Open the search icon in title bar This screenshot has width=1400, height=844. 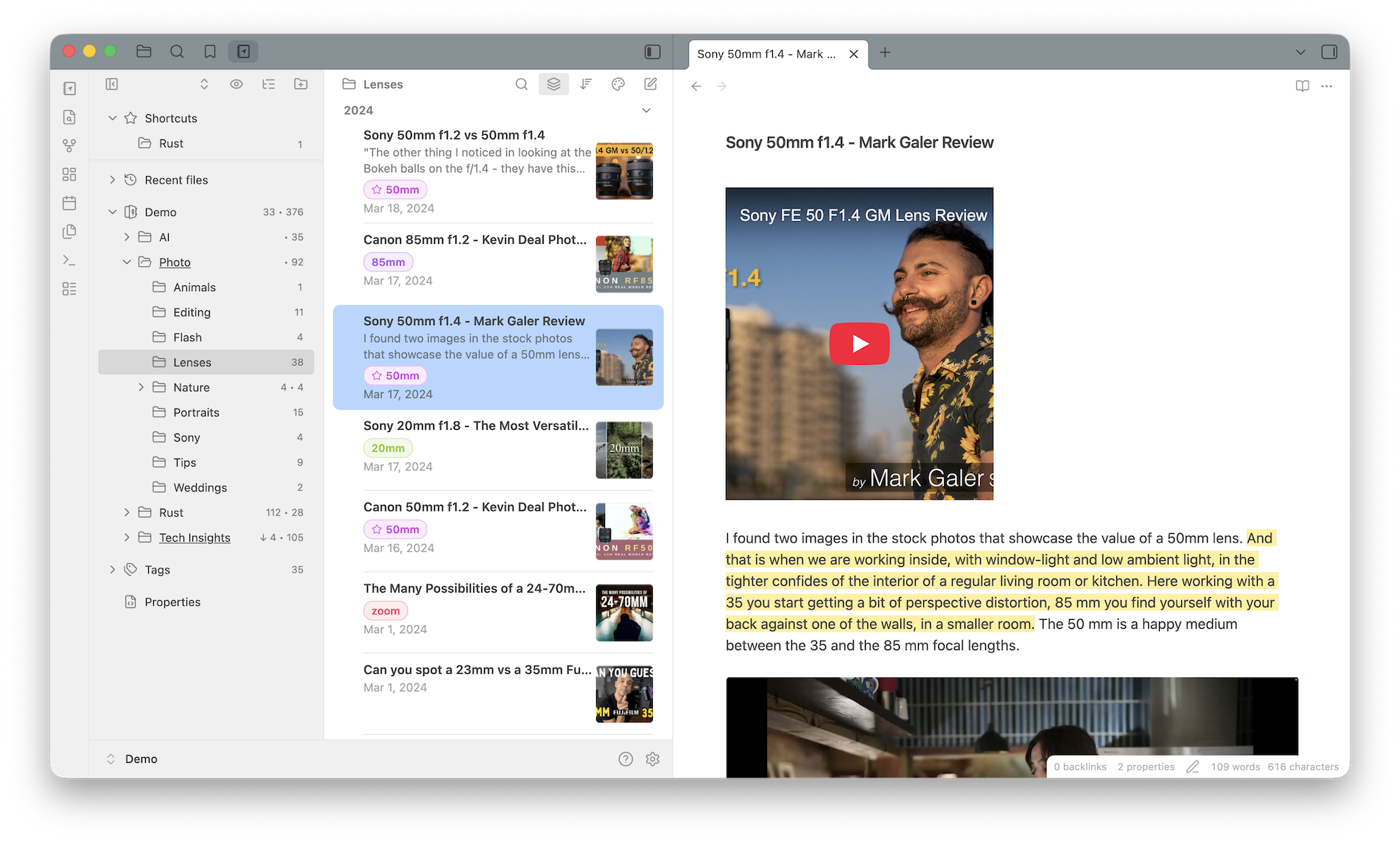click(x=177, y=52)
